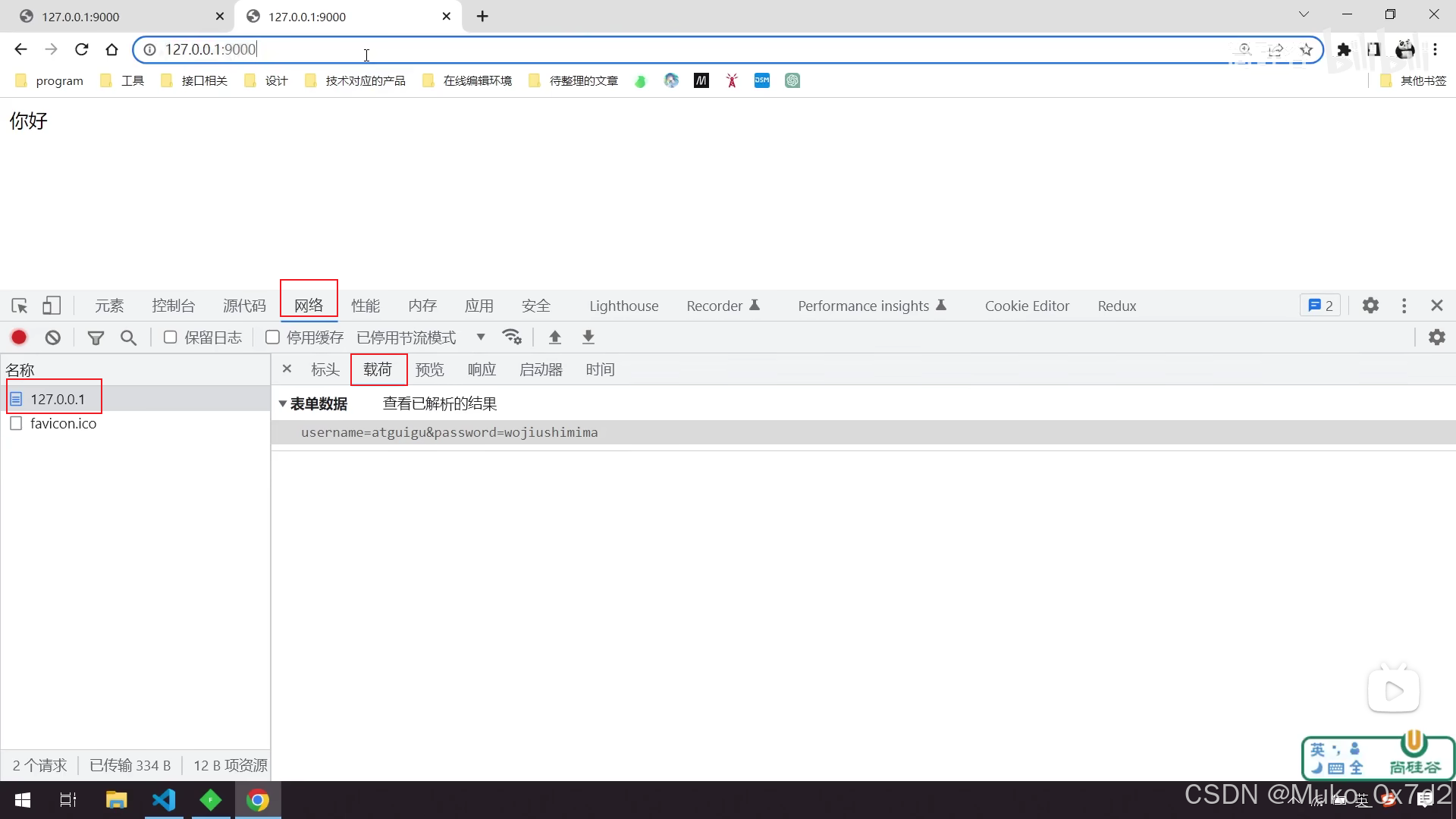
Task: View the 启动器 request tab
Action: click(541, 369)
